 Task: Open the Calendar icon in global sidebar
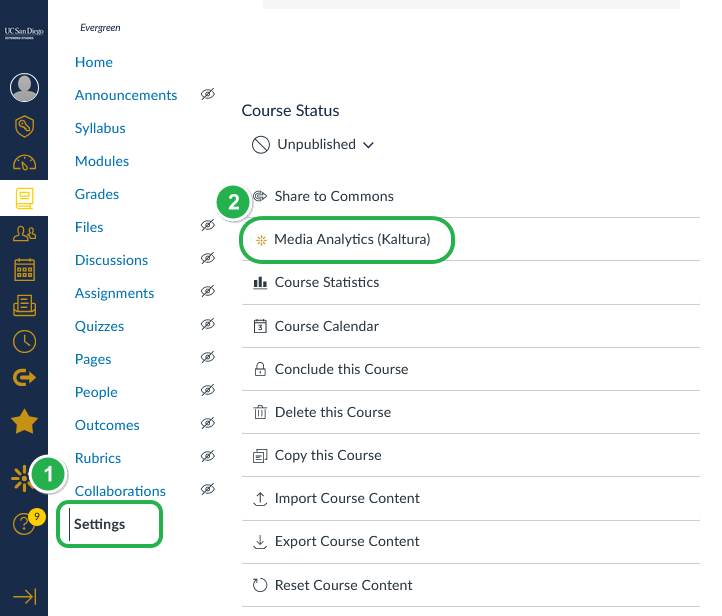pyautogui.click(x=24, y=270)
